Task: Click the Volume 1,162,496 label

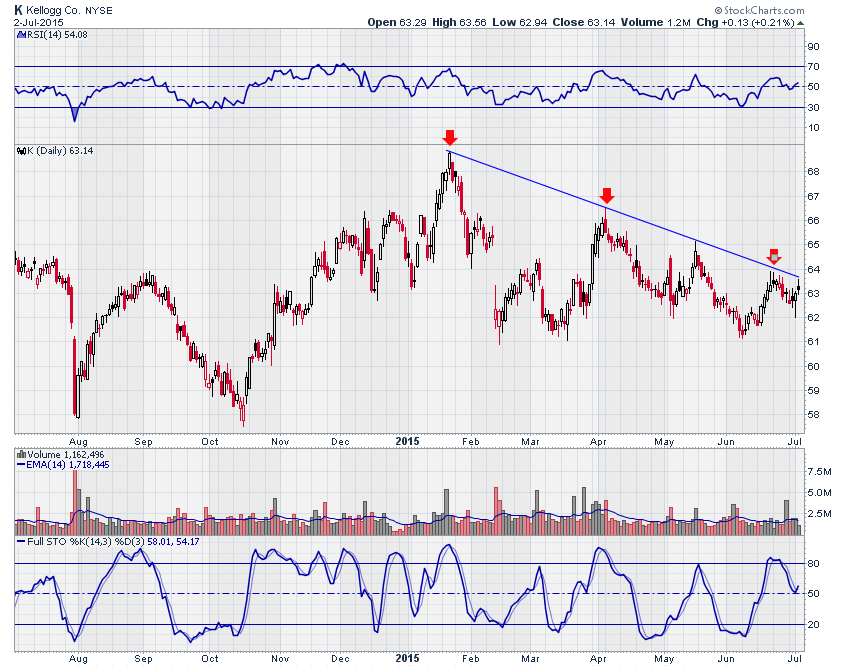Action: click(x=66, y=455)
